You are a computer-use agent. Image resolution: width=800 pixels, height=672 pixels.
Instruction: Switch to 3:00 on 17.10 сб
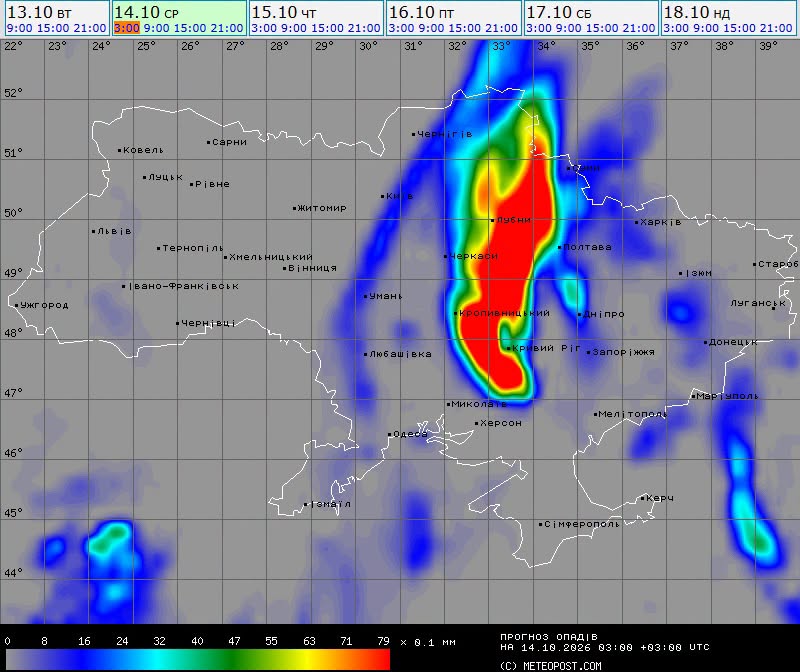point(538,28)
